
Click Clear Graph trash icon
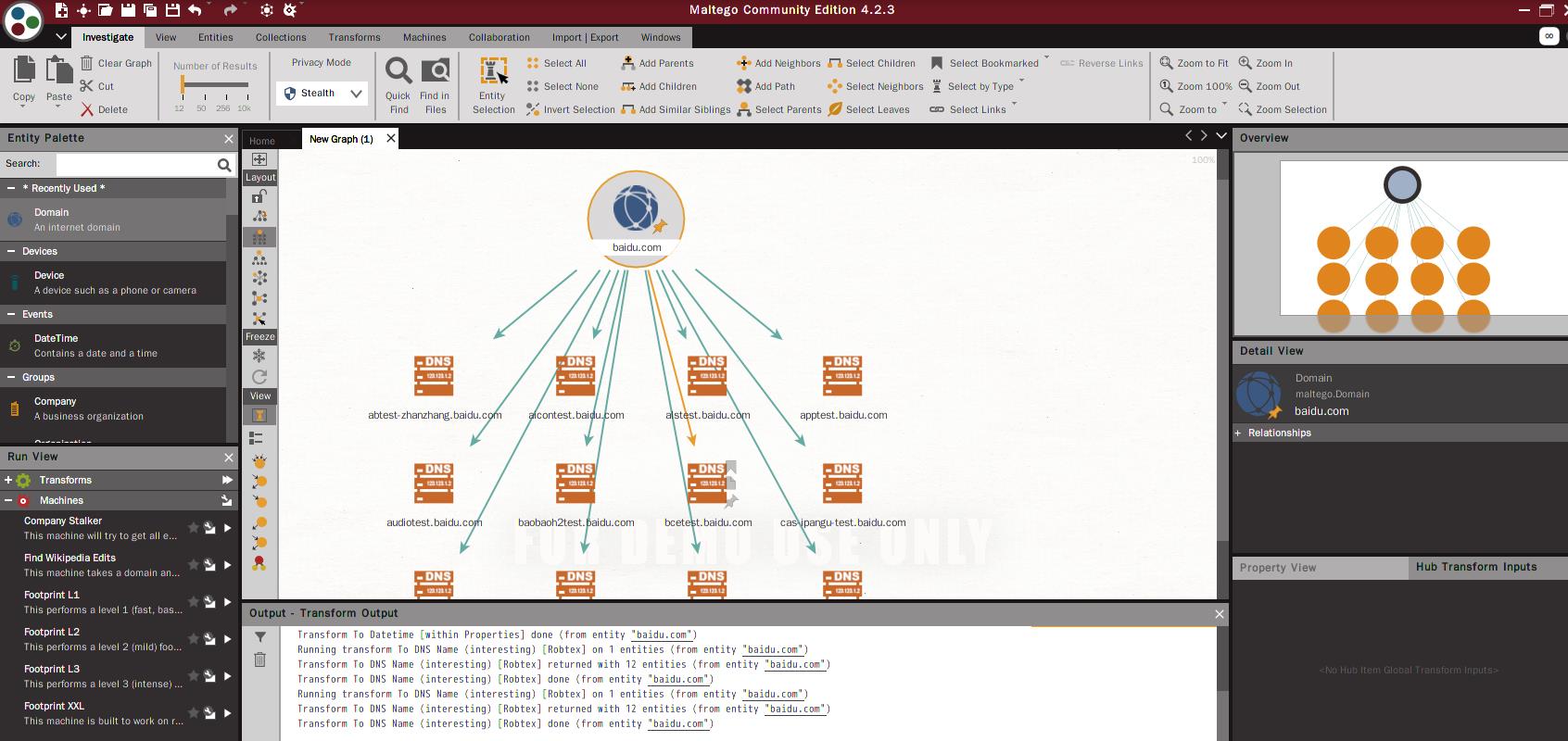pyautogui.click(x=87, y=63)
